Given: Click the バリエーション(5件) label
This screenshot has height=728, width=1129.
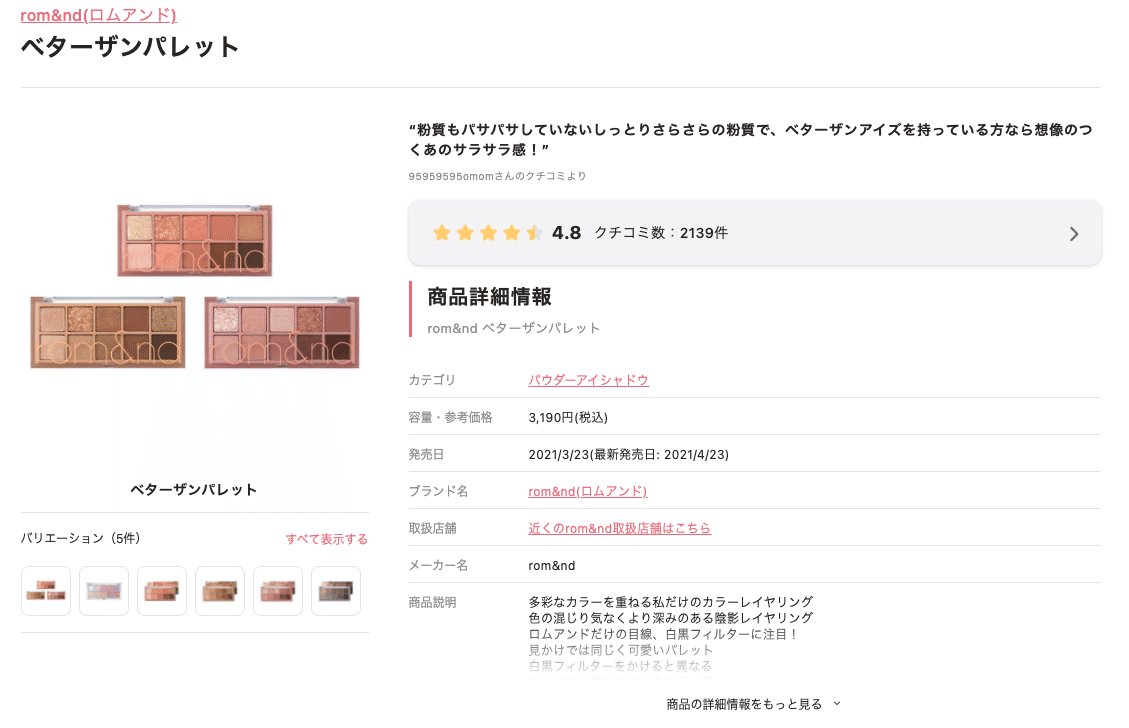Looking at the screenshot, I should pyautogui.click(x=81, y=539).
